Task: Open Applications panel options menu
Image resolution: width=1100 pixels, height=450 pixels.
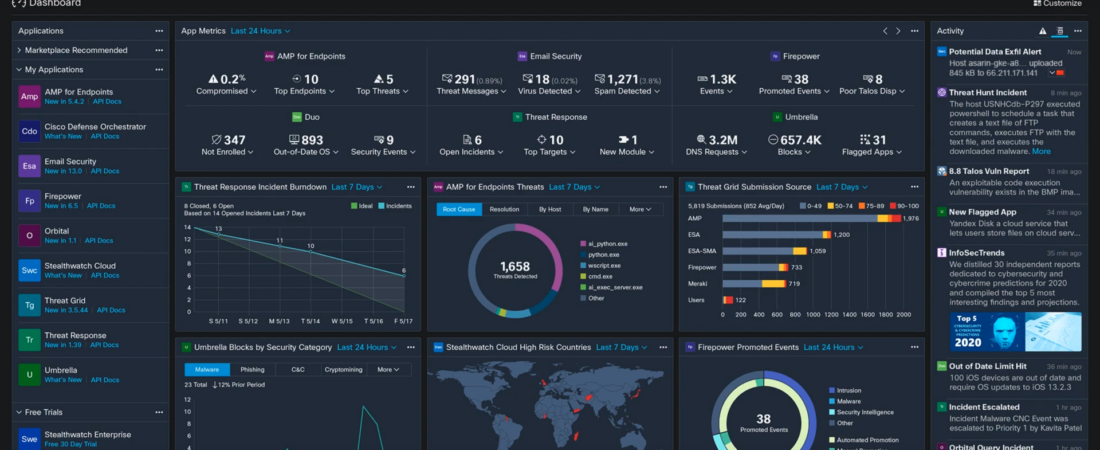Action: 159,31
